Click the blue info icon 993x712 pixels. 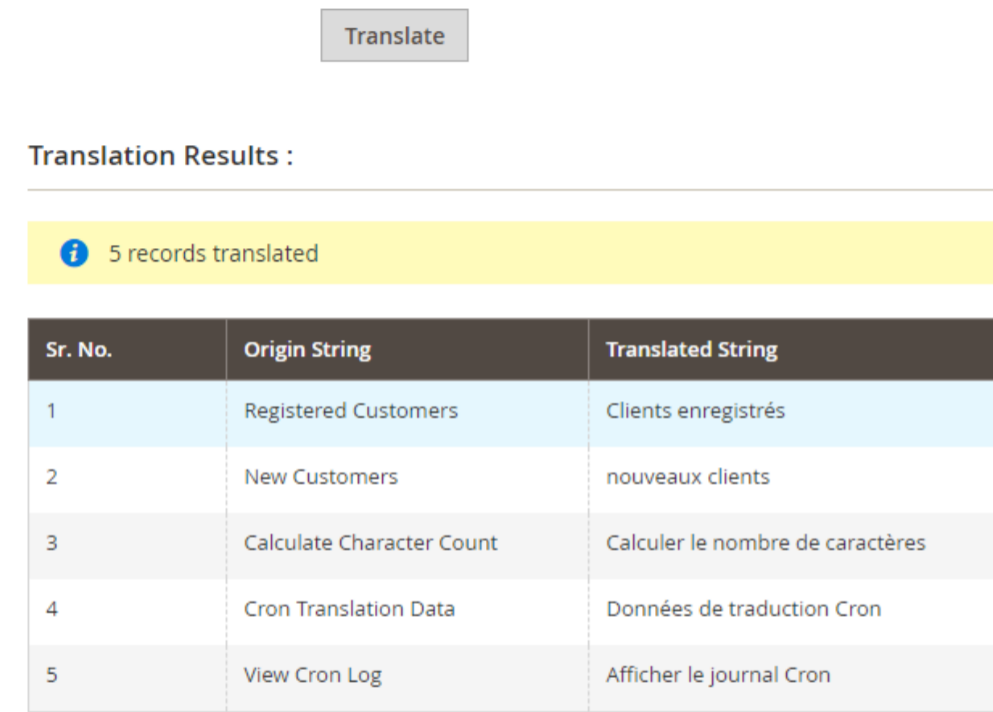[x=74, y=254]
